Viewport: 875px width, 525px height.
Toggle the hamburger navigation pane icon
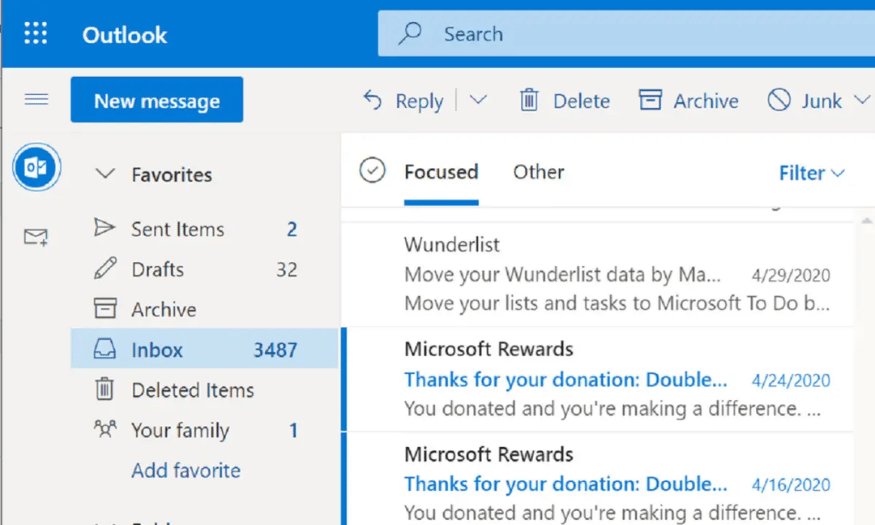pos(36,99)
